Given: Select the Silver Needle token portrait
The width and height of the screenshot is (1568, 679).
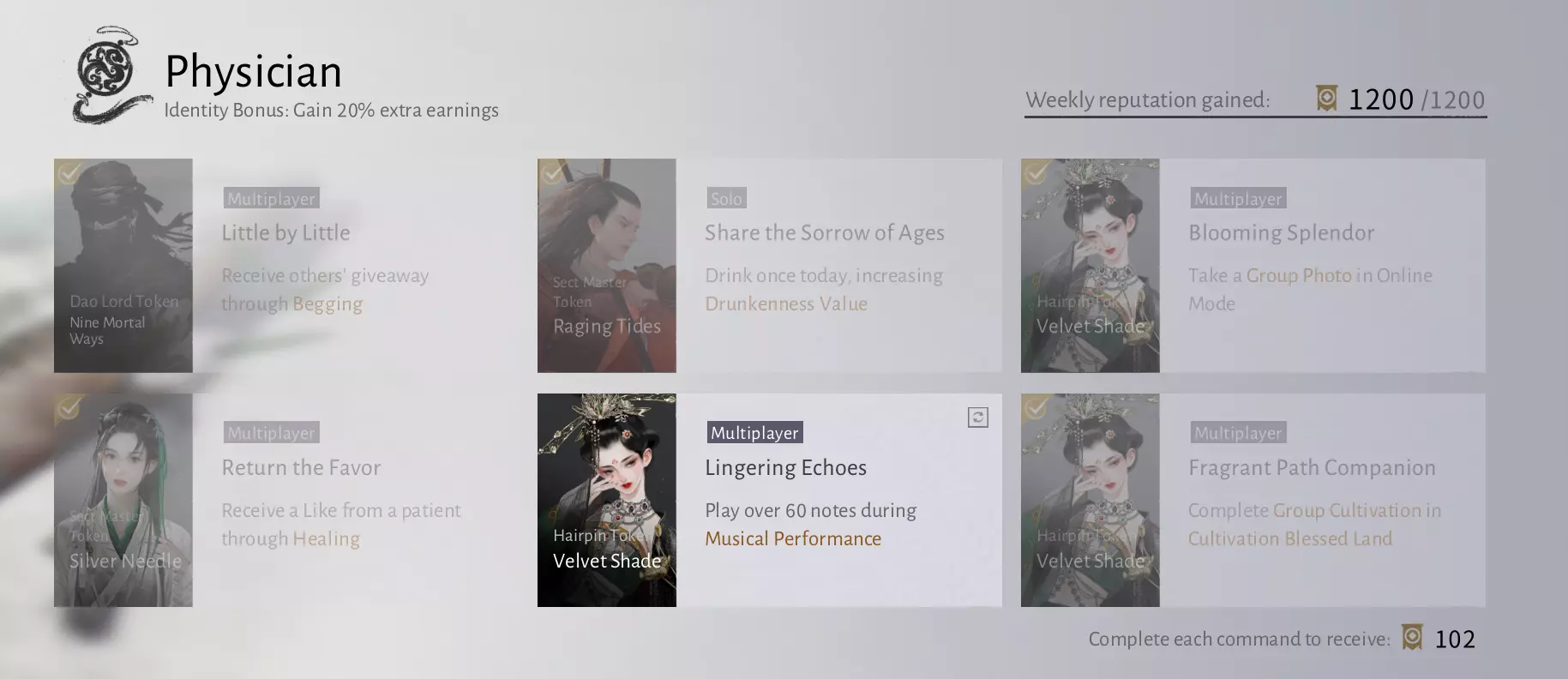Looking at the screenshot, I should pos(123,500).
